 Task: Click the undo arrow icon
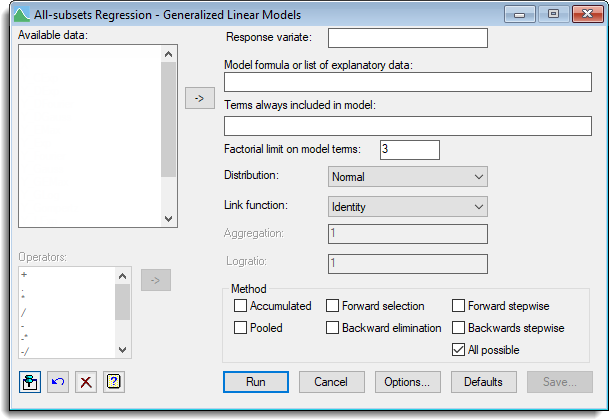click(58, 382)
